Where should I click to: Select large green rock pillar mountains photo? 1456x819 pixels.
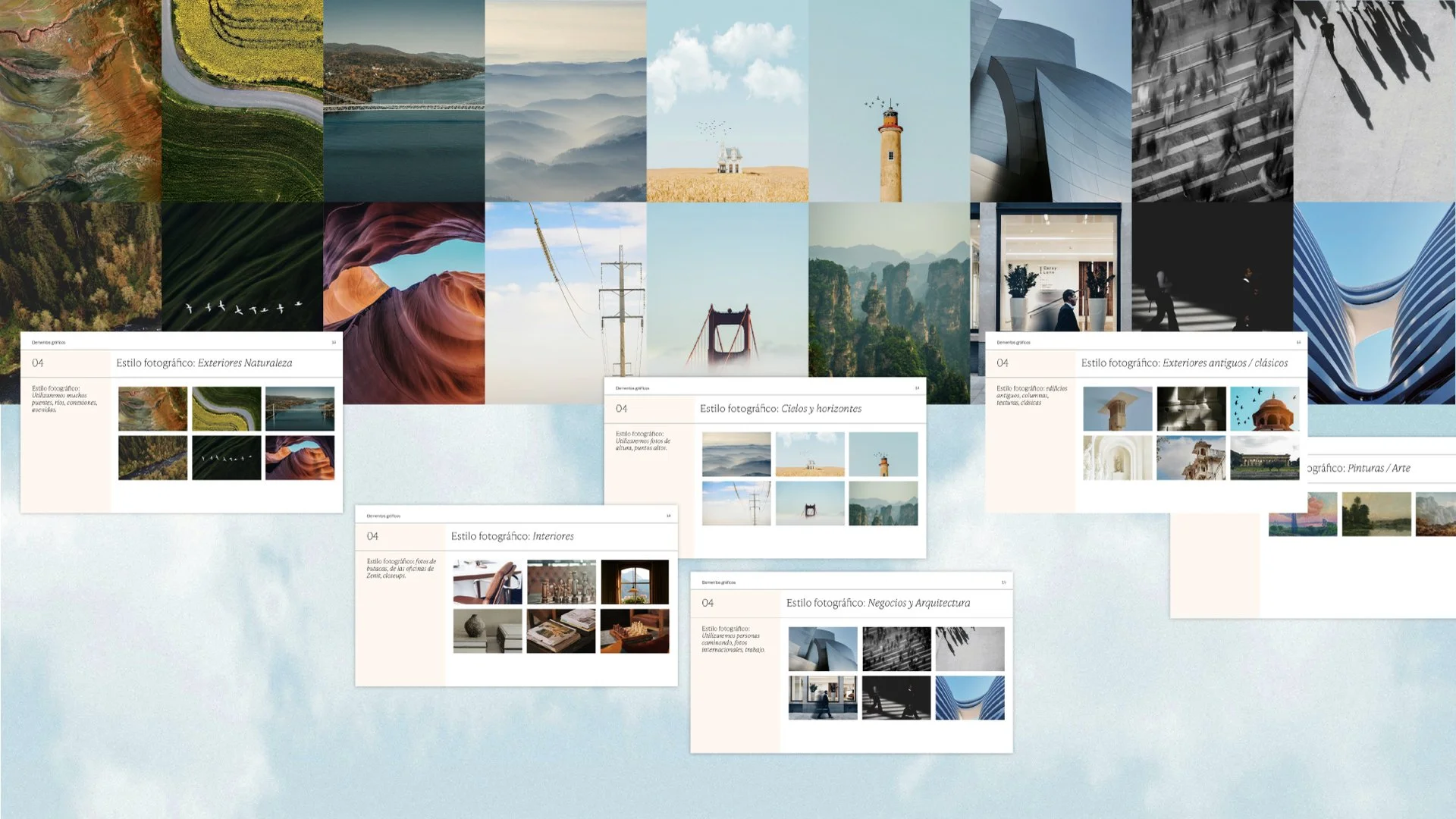(x=890, y=290)
